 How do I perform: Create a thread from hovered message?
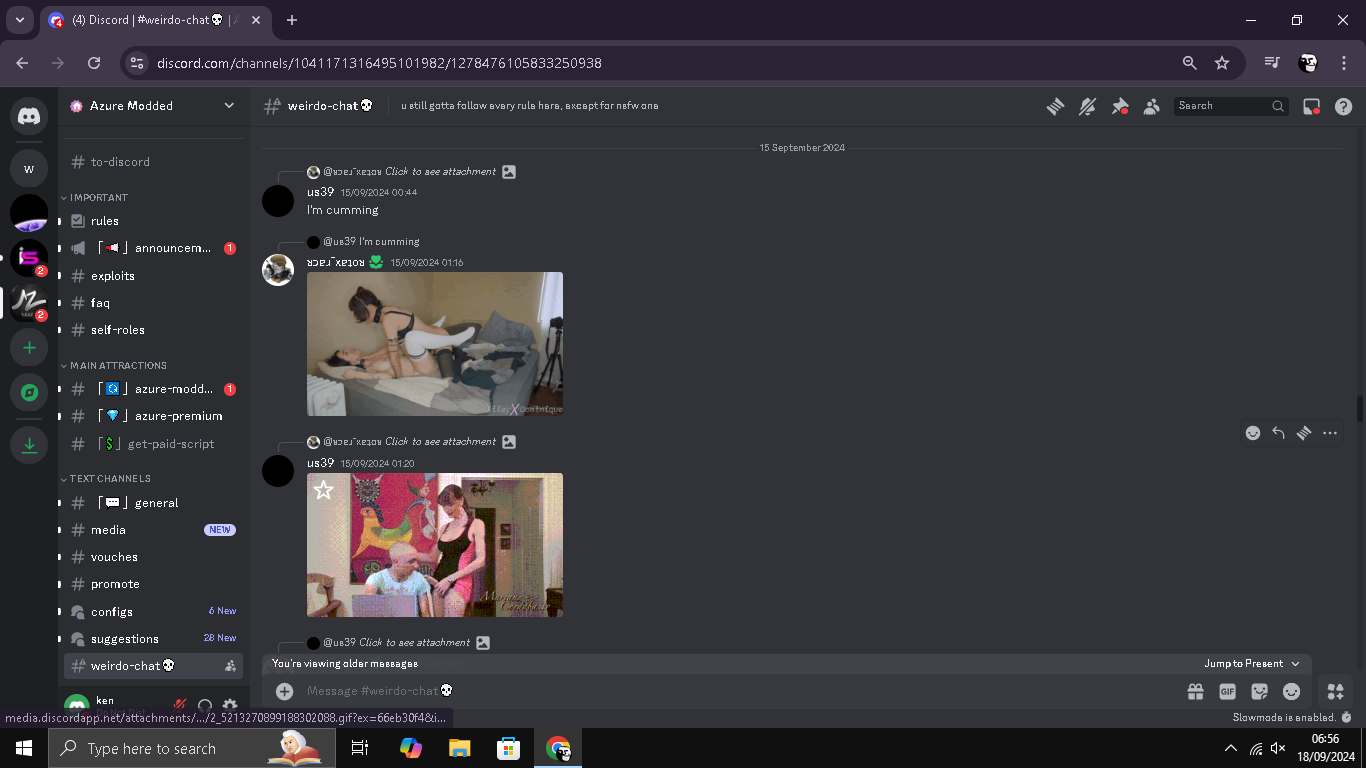point(1304,433)
